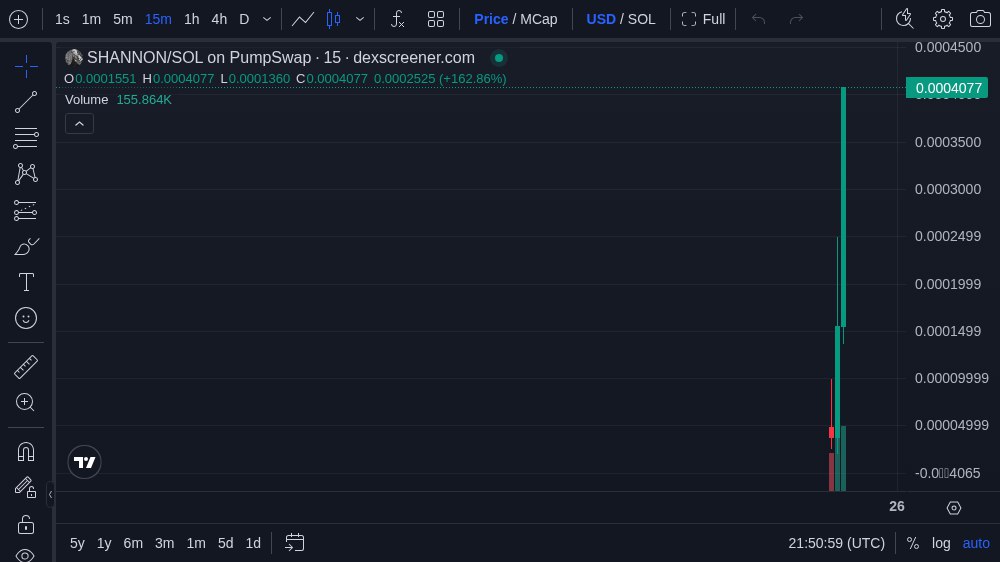
Task: Pick the ruler measure tool
Action: coord(26,367)
